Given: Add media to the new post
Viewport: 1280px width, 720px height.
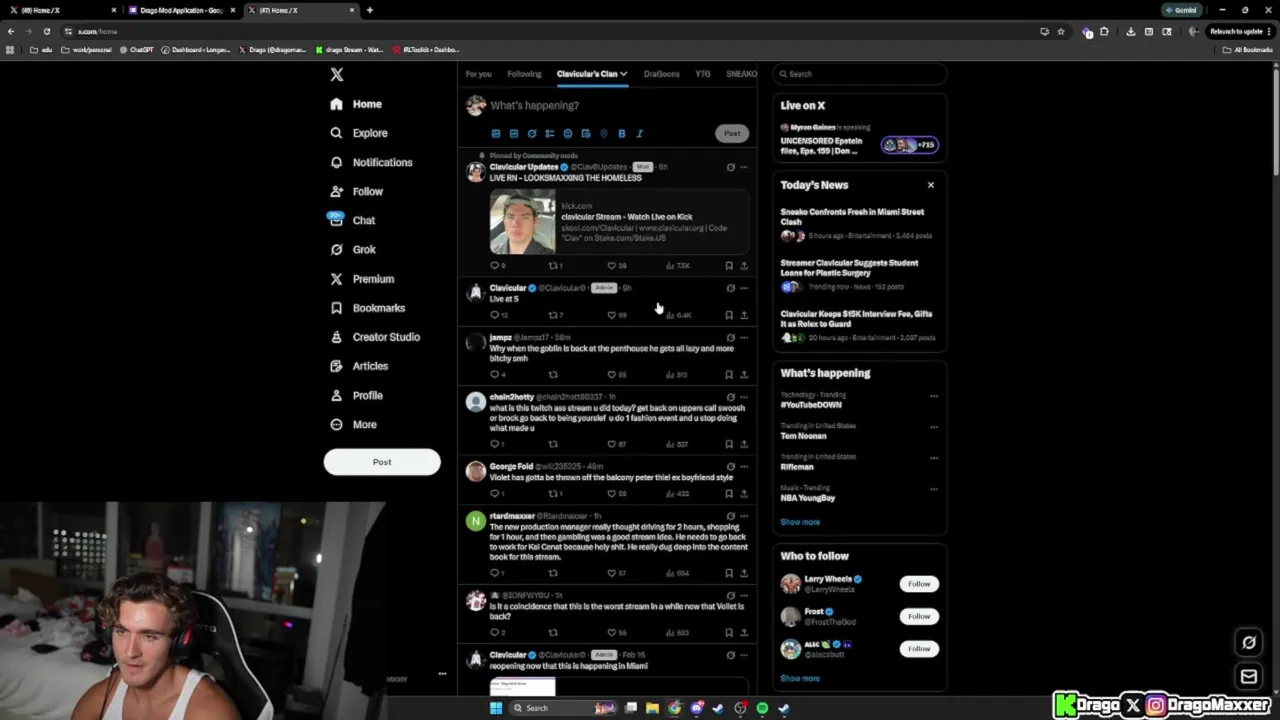Looking at the screenshot, I should [495, 133].
